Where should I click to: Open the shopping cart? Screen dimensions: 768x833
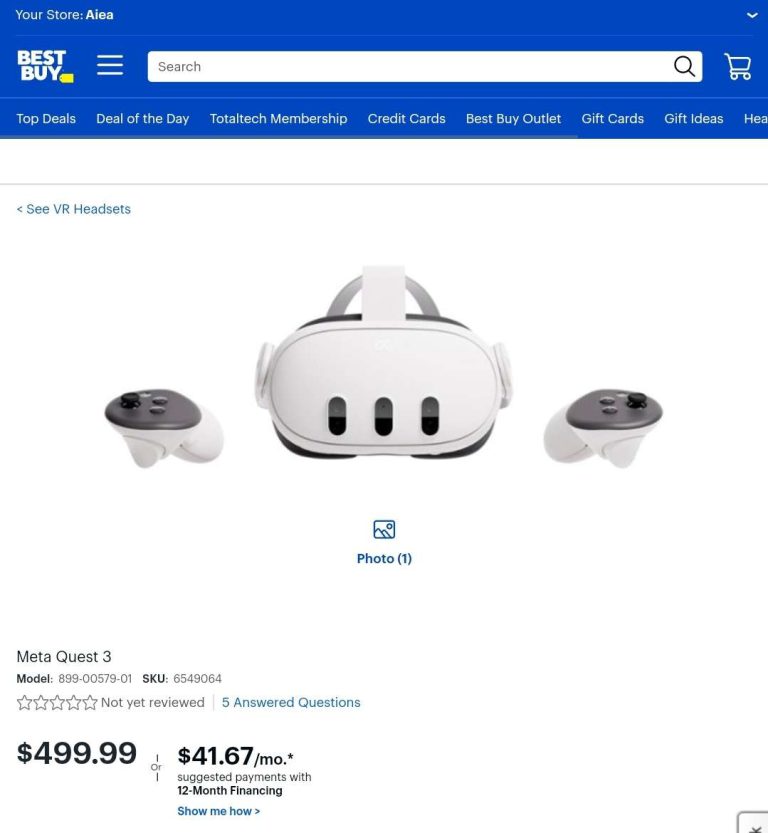pyautogui.click(x=738, y=66)
